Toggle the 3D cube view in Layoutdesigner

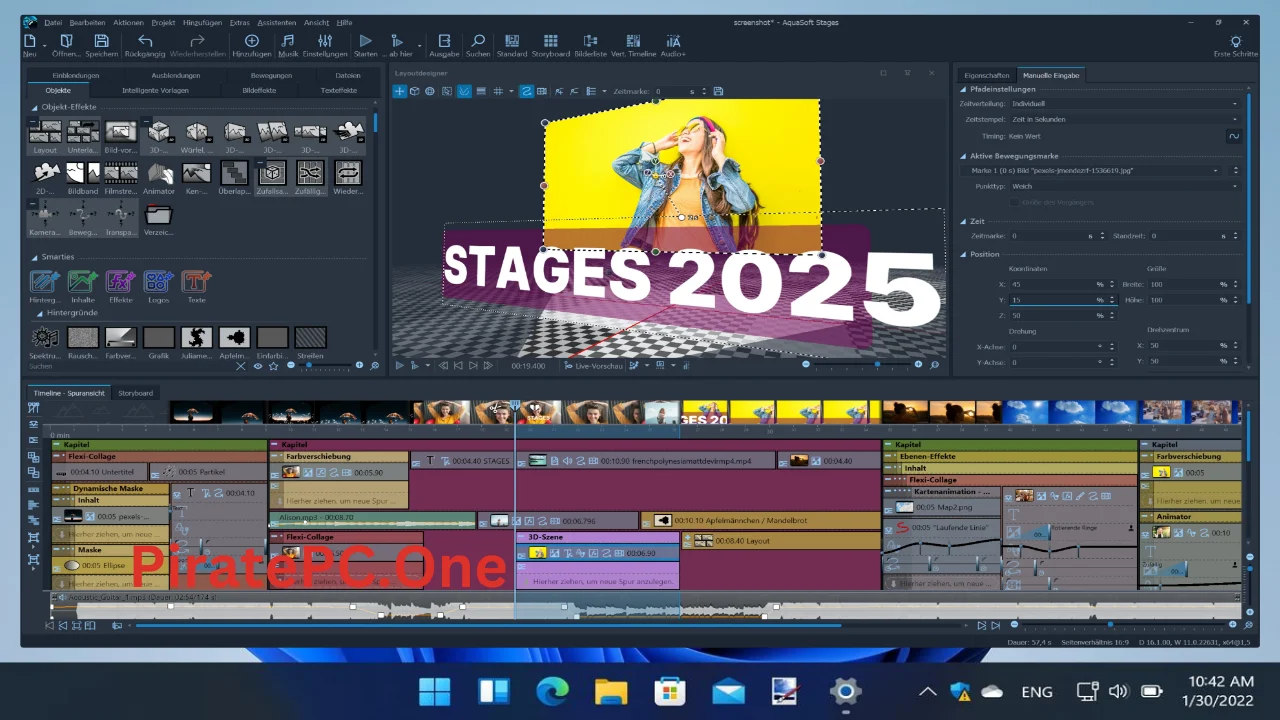click(415, 91)
